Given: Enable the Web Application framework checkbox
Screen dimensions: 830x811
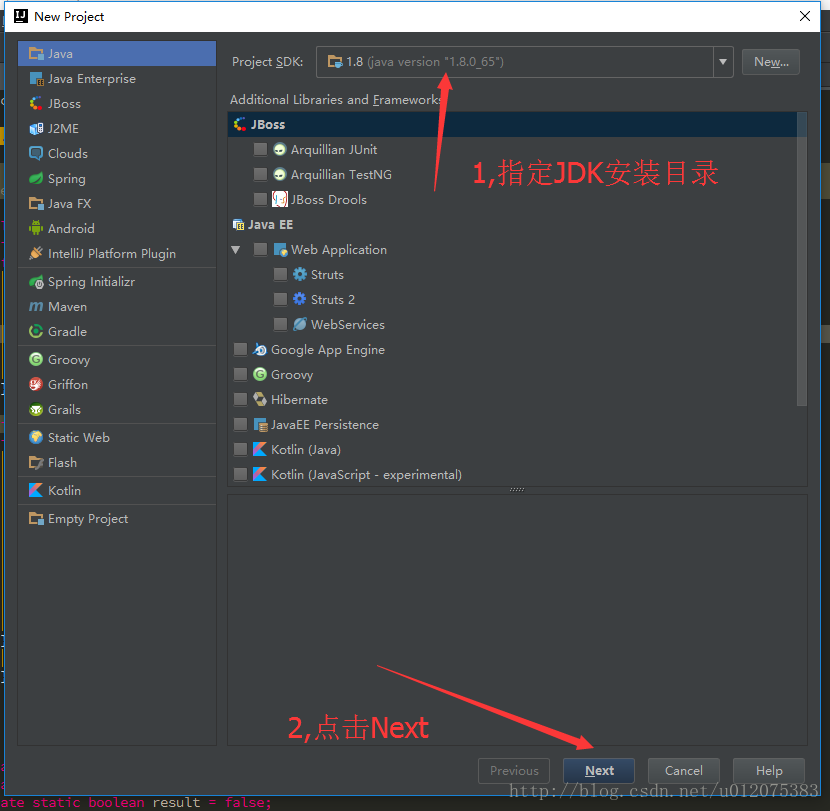Looking at the screenshot, I should pos(260,249).
